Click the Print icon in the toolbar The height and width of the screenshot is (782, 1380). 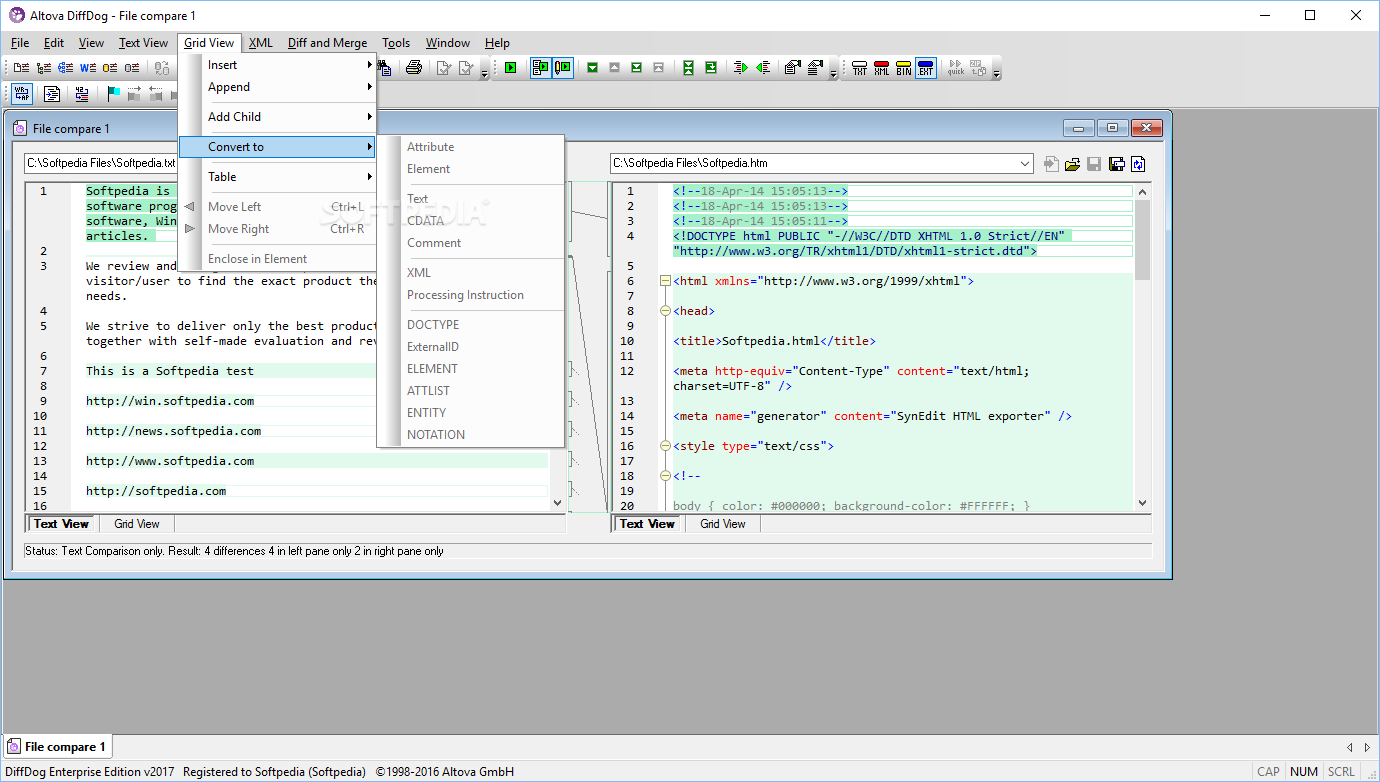click(x=413, y=68)
